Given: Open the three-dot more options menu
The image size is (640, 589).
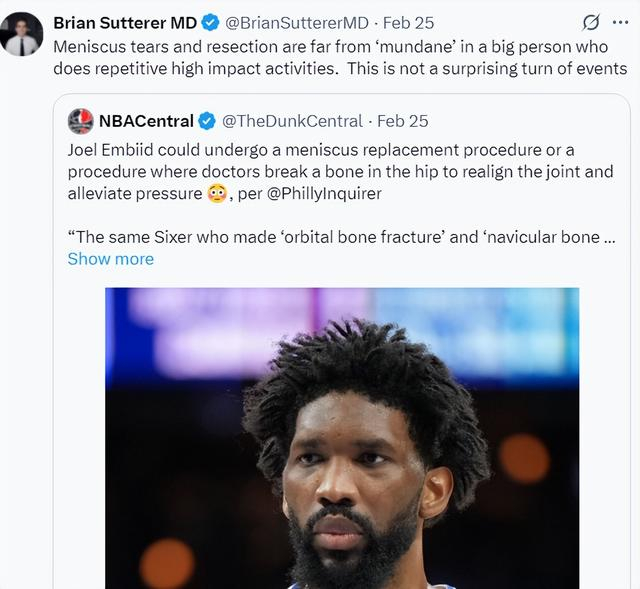Looking at the screenshot, I should [x=622, y=22].
